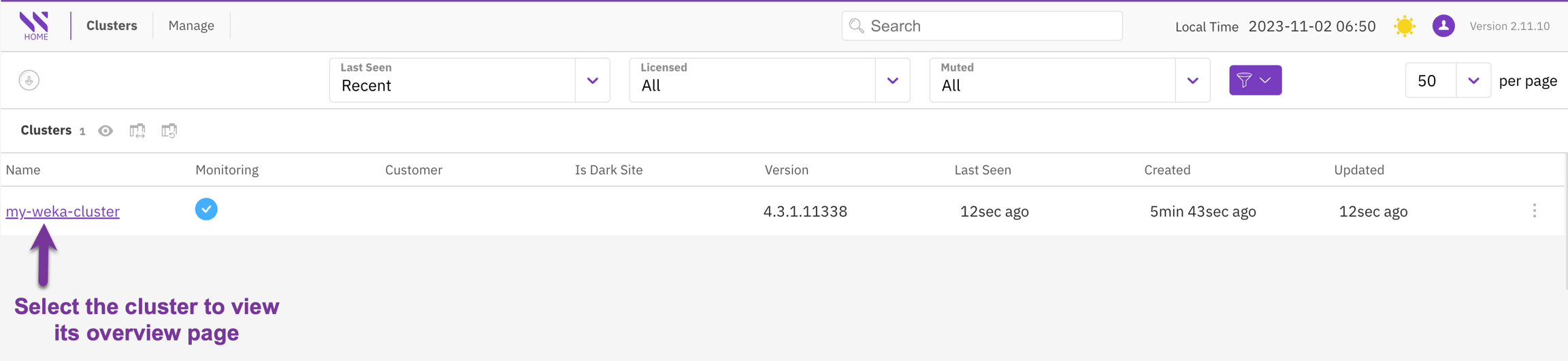Screen dimensions: 1568x361
Task: Open the my-weka-cluster link
Action: (63, 212)
